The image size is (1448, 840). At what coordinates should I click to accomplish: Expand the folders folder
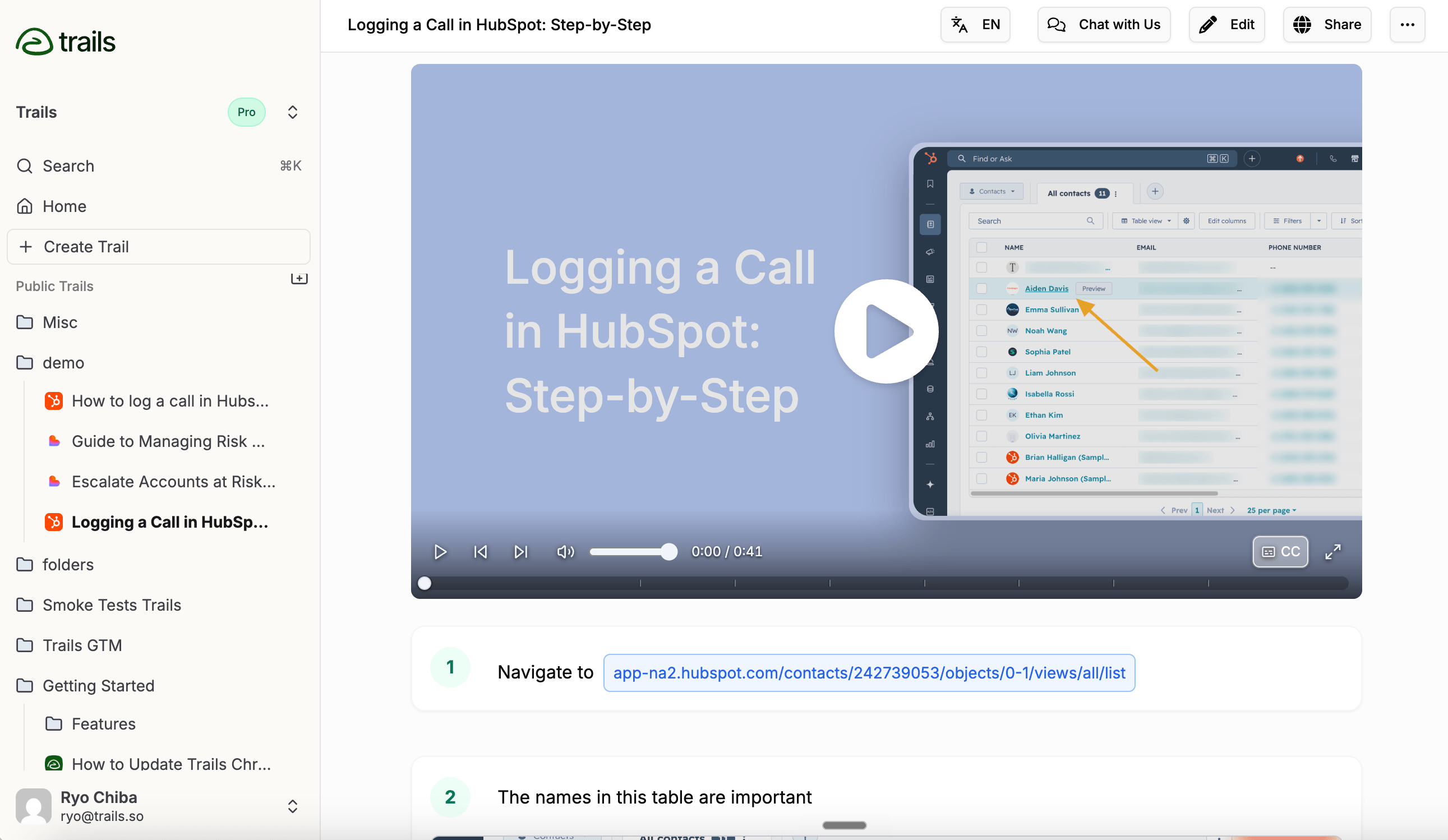[159, 564]
